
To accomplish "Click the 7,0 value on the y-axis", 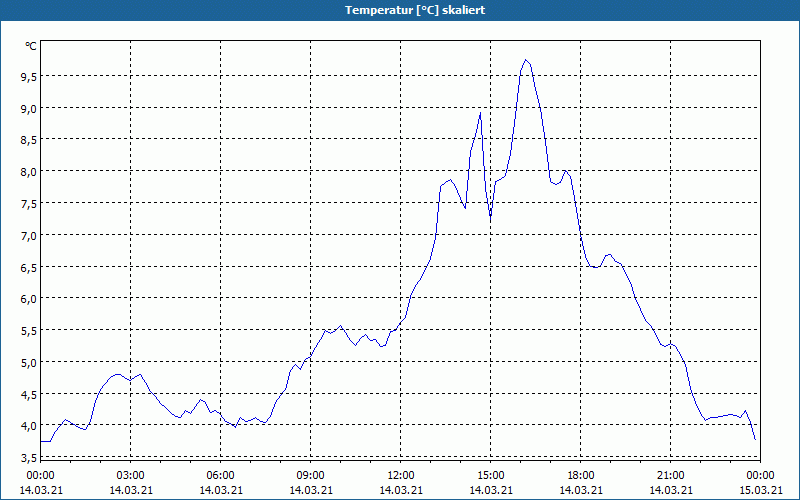I will tap(30, 235).
